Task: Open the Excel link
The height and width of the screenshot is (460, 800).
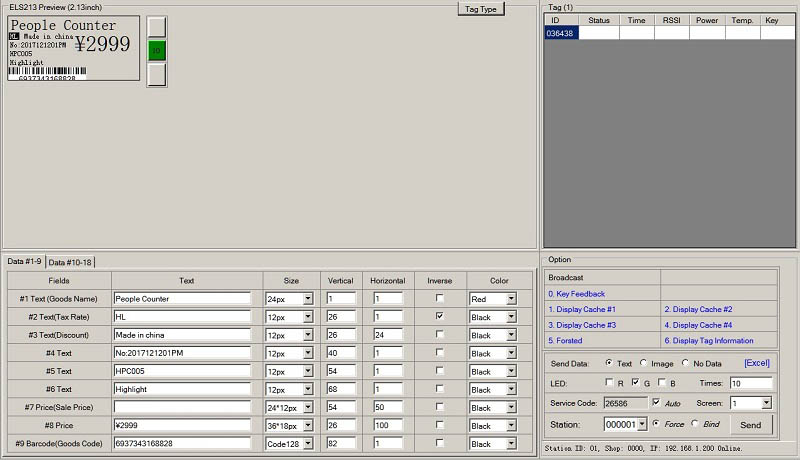Action: coord(757,363)
